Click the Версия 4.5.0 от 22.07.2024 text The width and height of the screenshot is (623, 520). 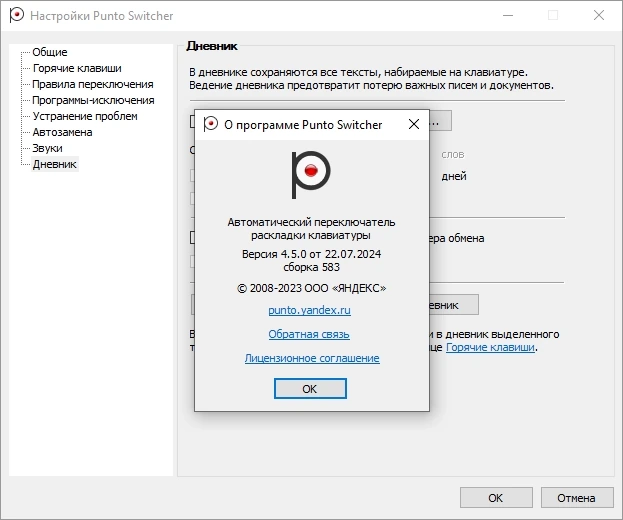click(x=312, y=254)
